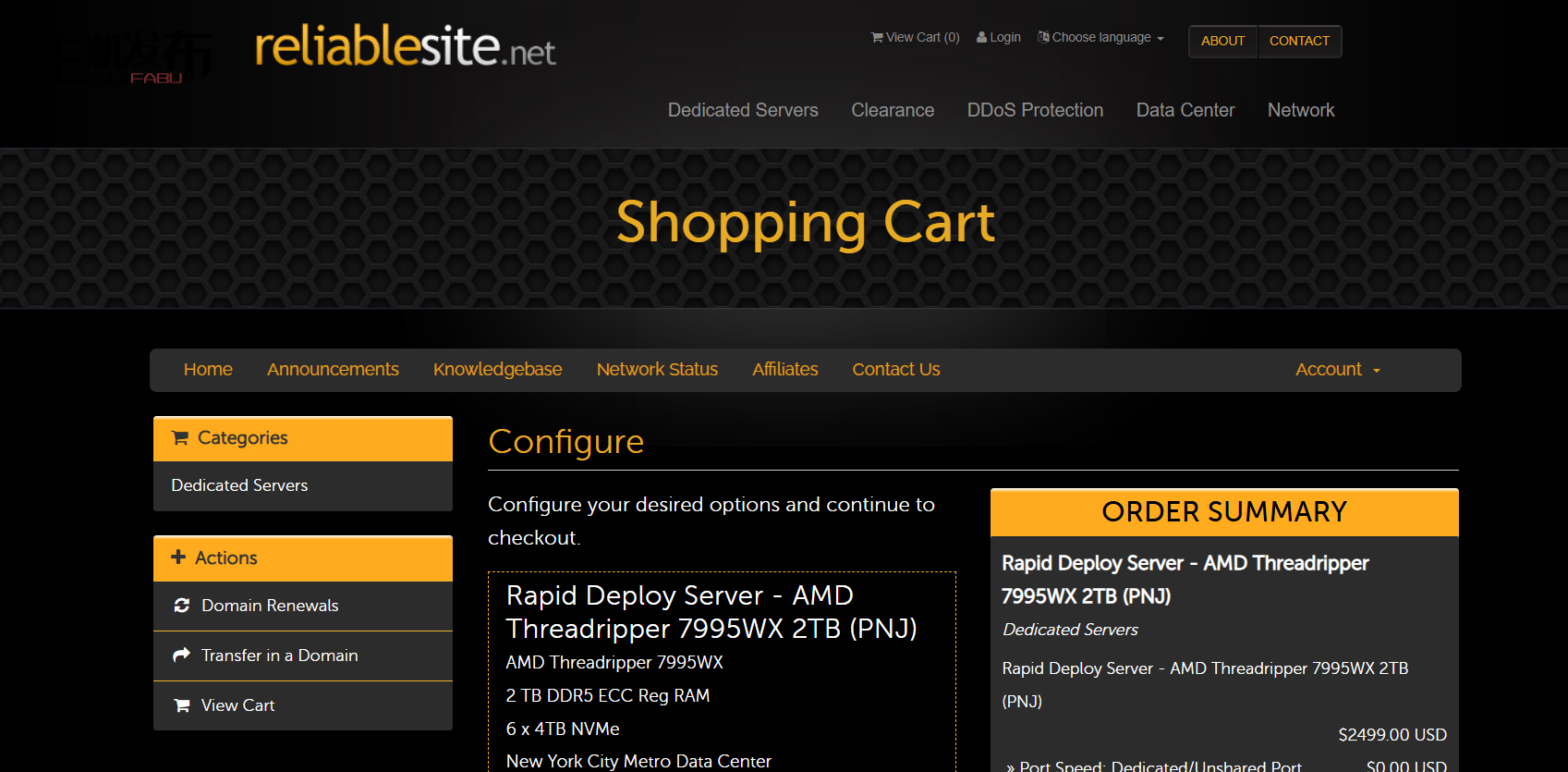The image size is (1568, 772).
Task: Click the Transfer in a Domain arrow icon
Action: pos(182,656)
